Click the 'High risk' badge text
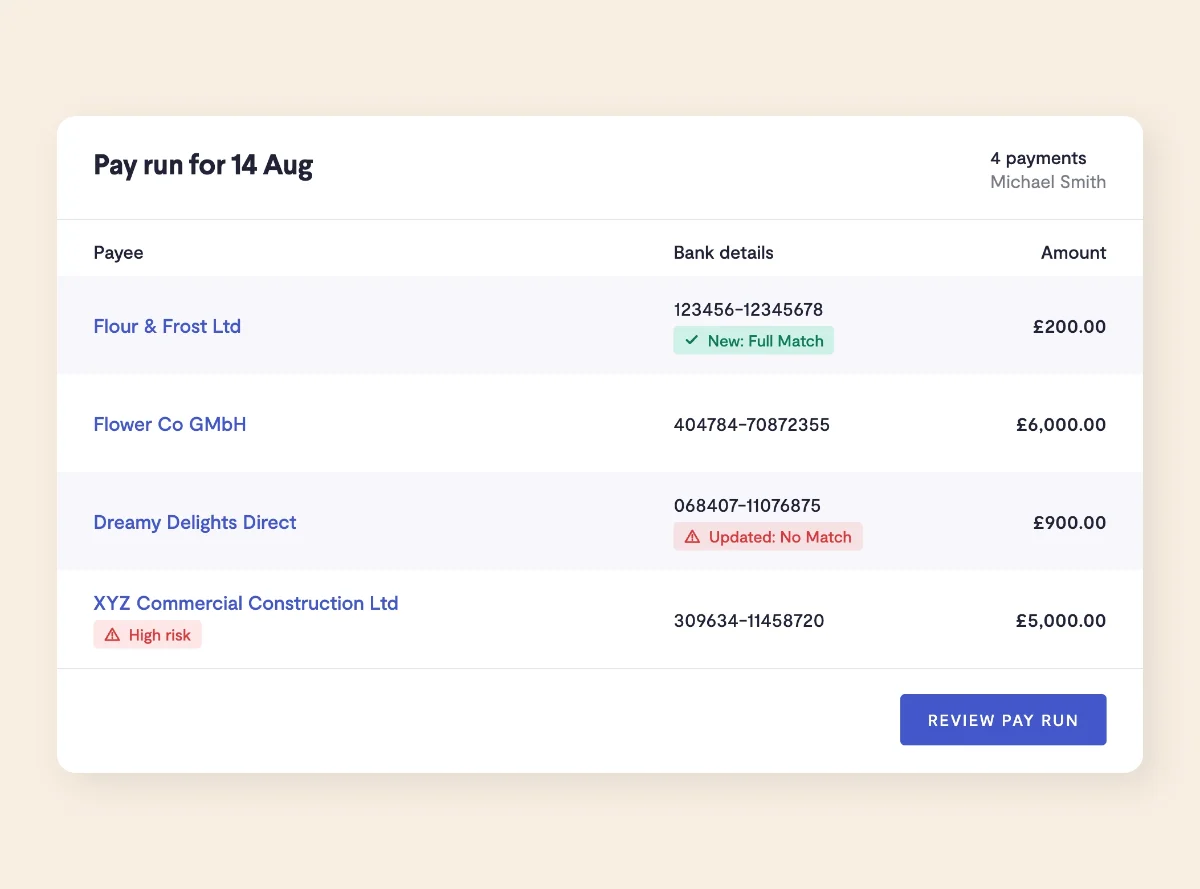The width and height of the screenshot is (1200, 889). pyautogui.click(x=160, y=635)
